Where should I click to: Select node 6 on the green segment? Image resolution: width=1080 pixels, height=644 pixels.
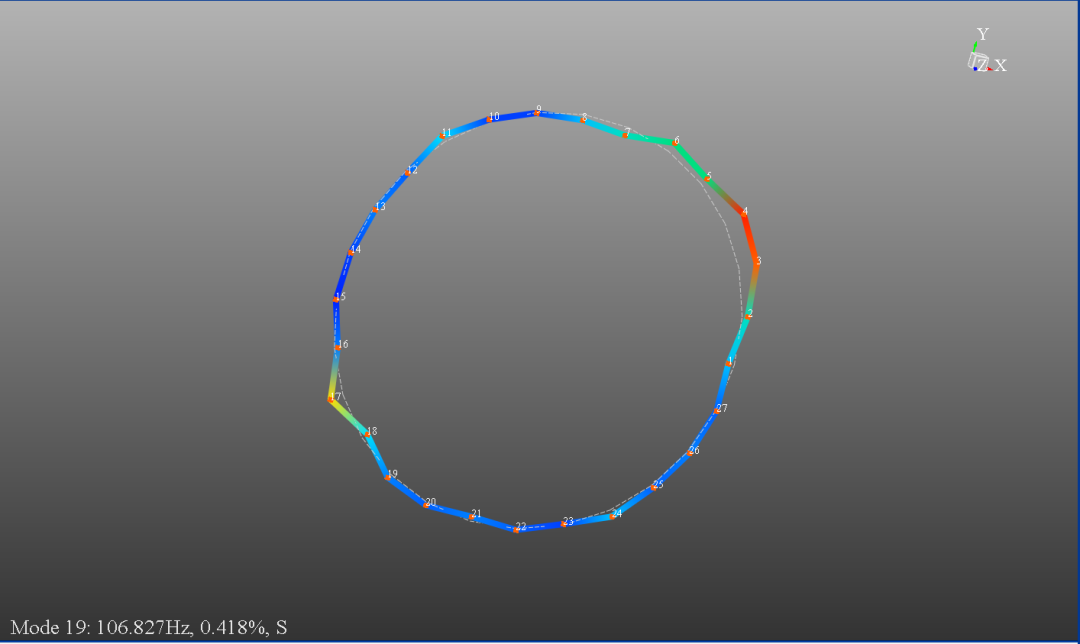[674, 143]
